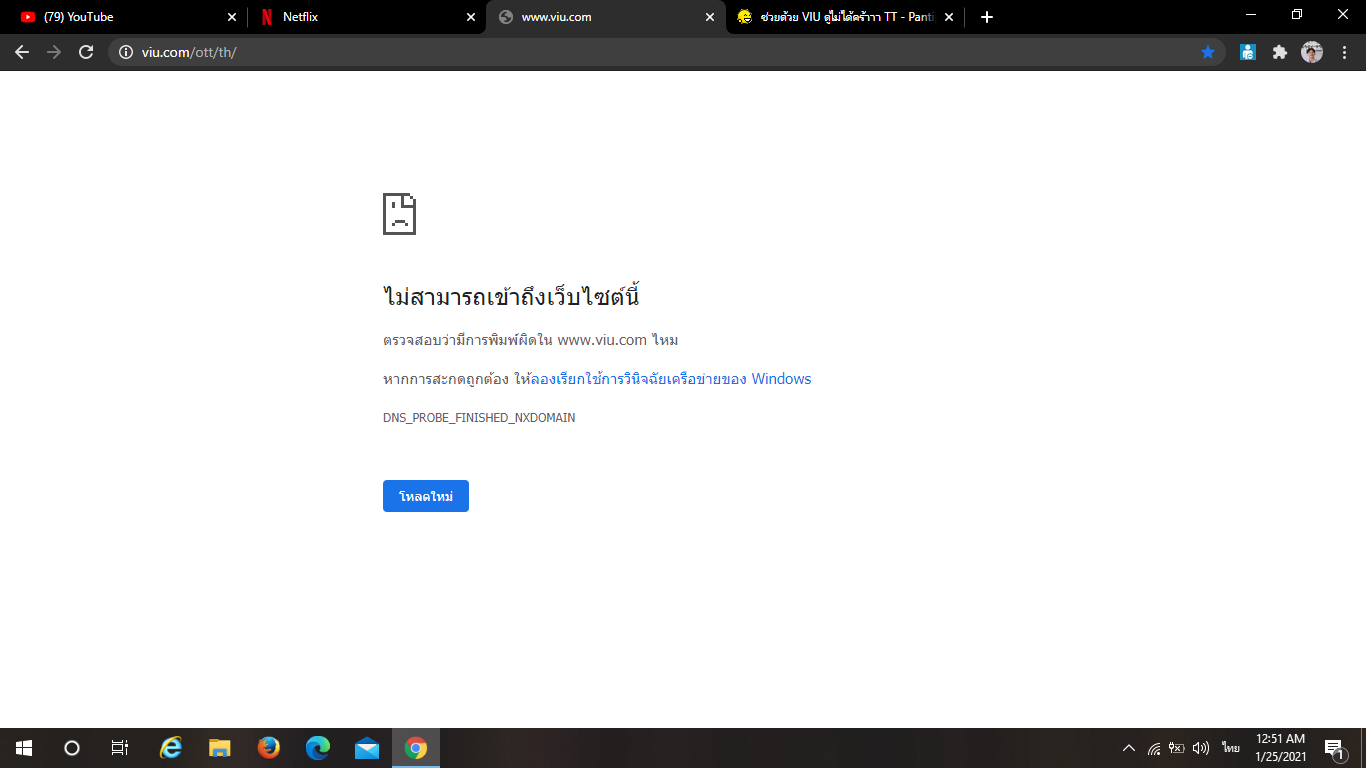Click the DNS_PROBE_FINISHED_NXDOMAIN error code

(479, 418)
